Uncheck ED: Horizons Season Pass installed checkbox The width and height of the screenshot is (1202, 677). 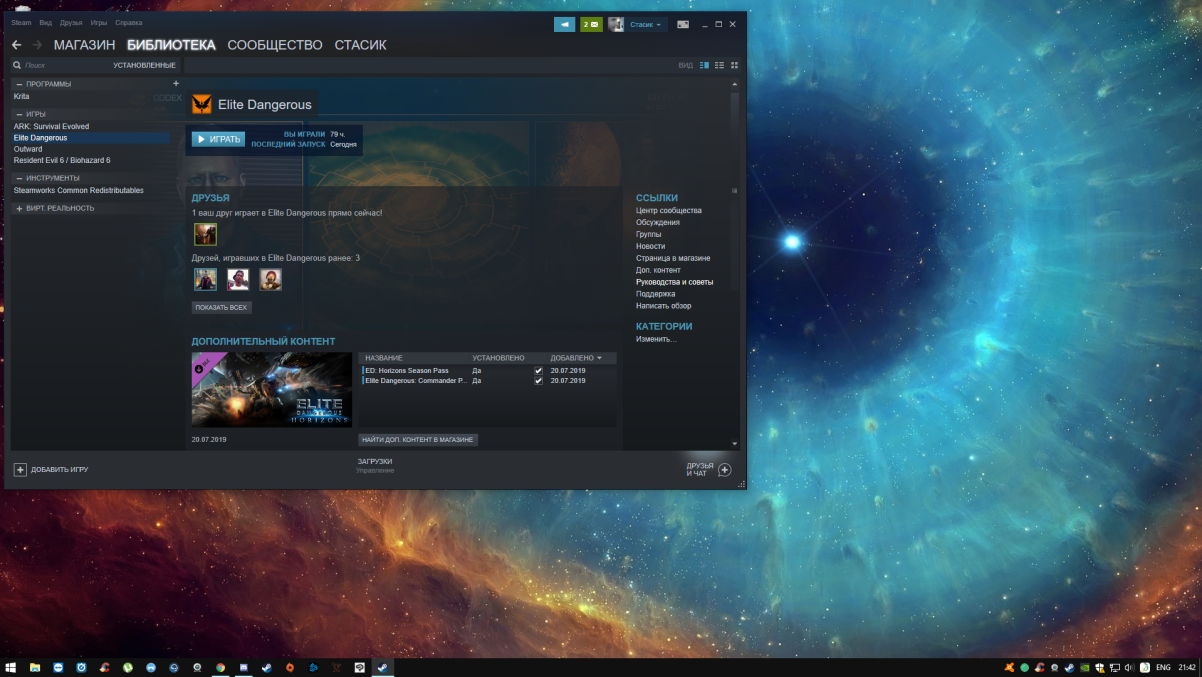tap(539, 371)
